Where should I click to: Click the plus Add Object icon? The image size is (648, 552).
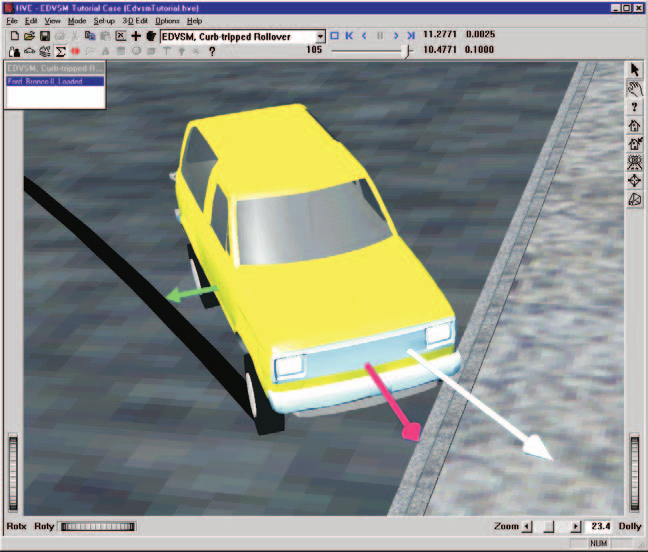coord(136,36)
